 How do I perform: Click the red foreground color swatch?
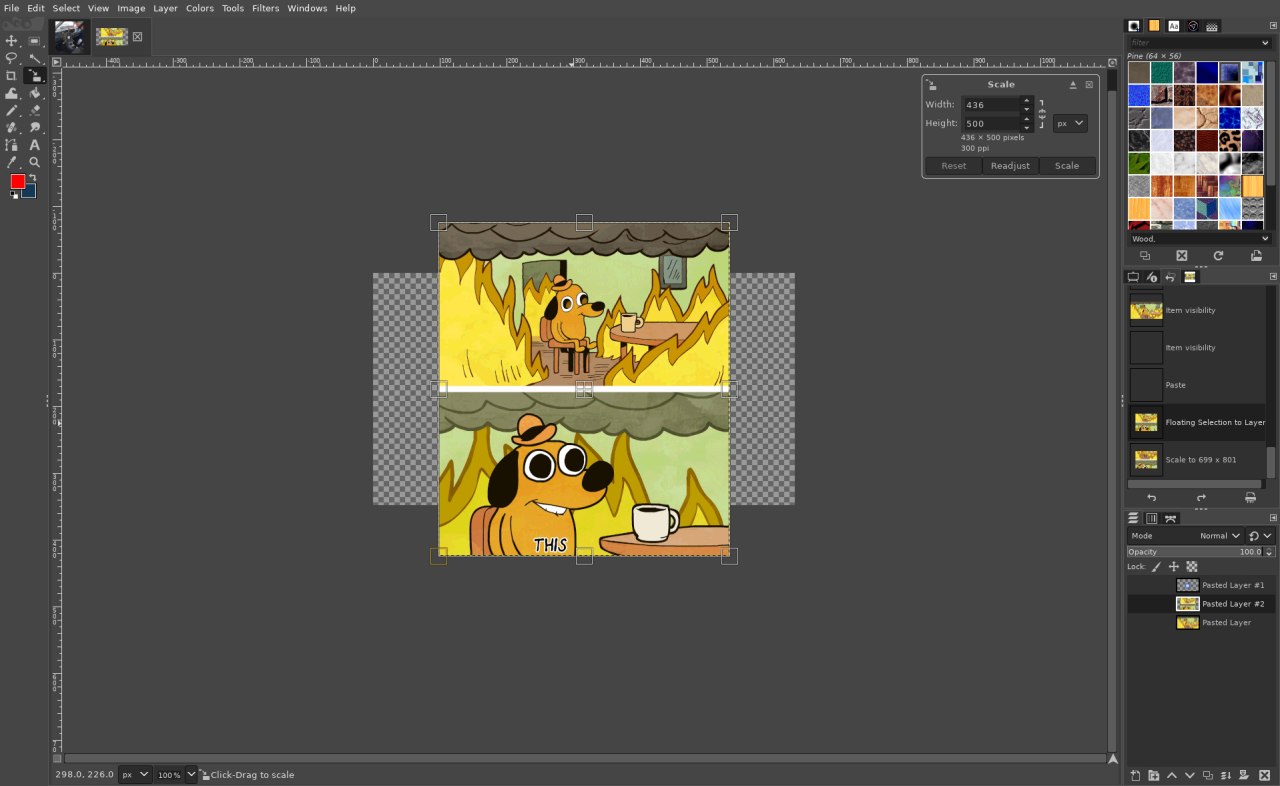coord(17,181)
